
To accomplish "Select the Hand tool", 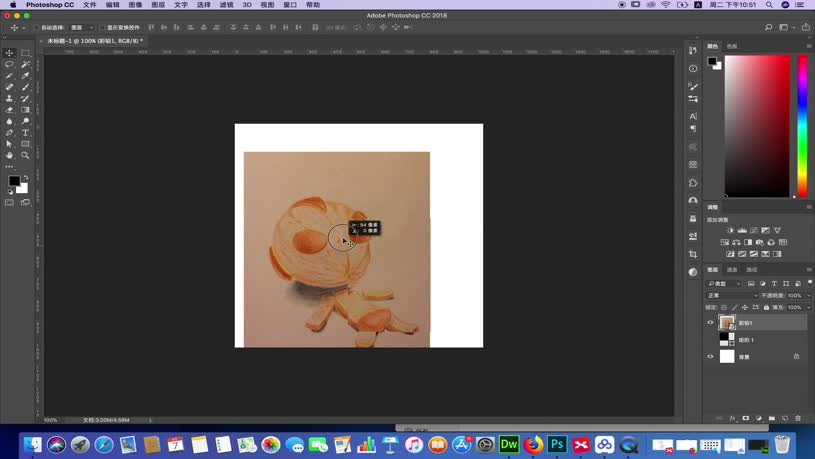I will coord(9,155).
